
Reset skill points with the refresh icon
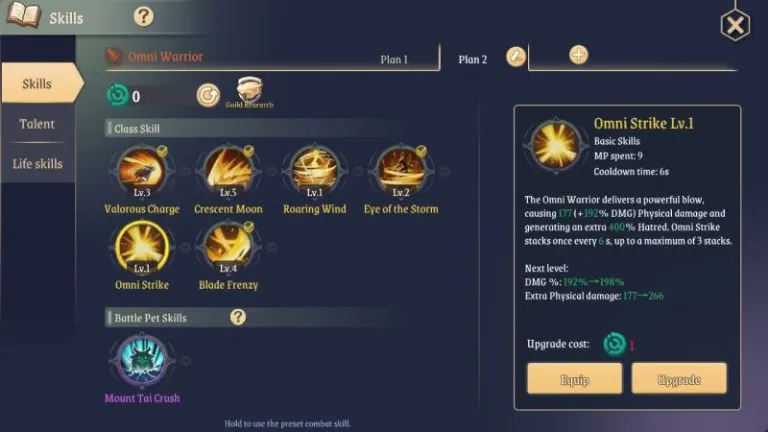tap(208, 95)
